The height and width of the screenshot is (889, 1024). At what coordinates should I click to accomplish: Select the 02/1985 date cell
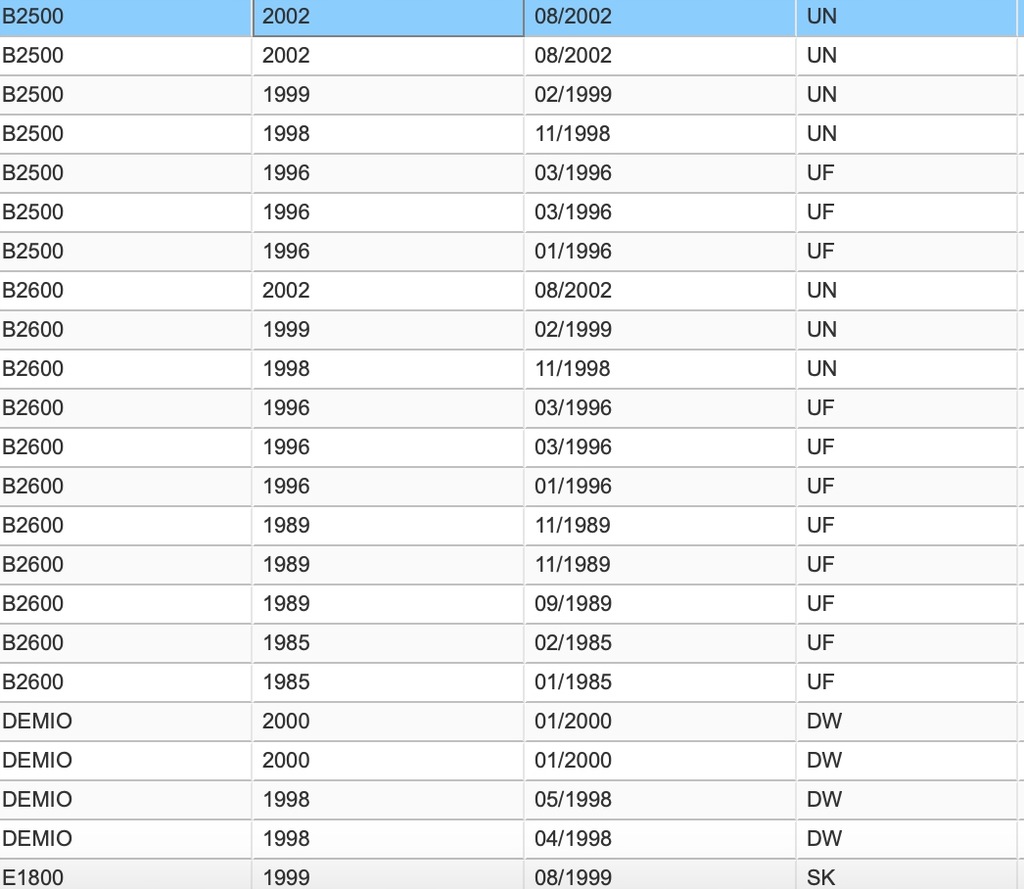(x=660, y=643)
